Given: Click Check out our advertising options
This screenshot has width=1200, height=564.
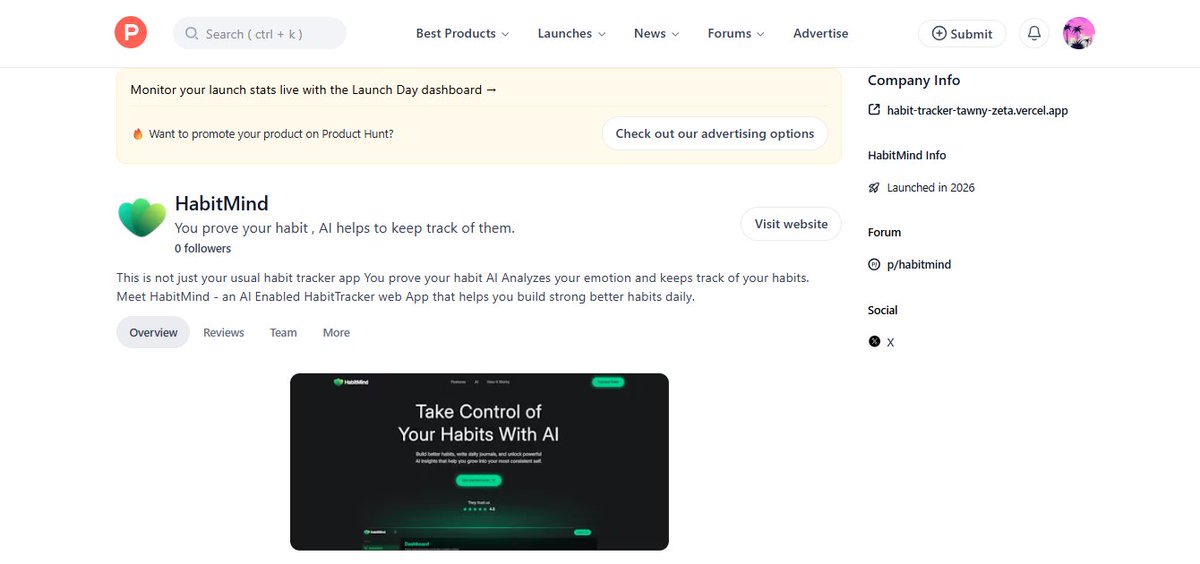Looking at the screenshot, I should coord(715,133).
